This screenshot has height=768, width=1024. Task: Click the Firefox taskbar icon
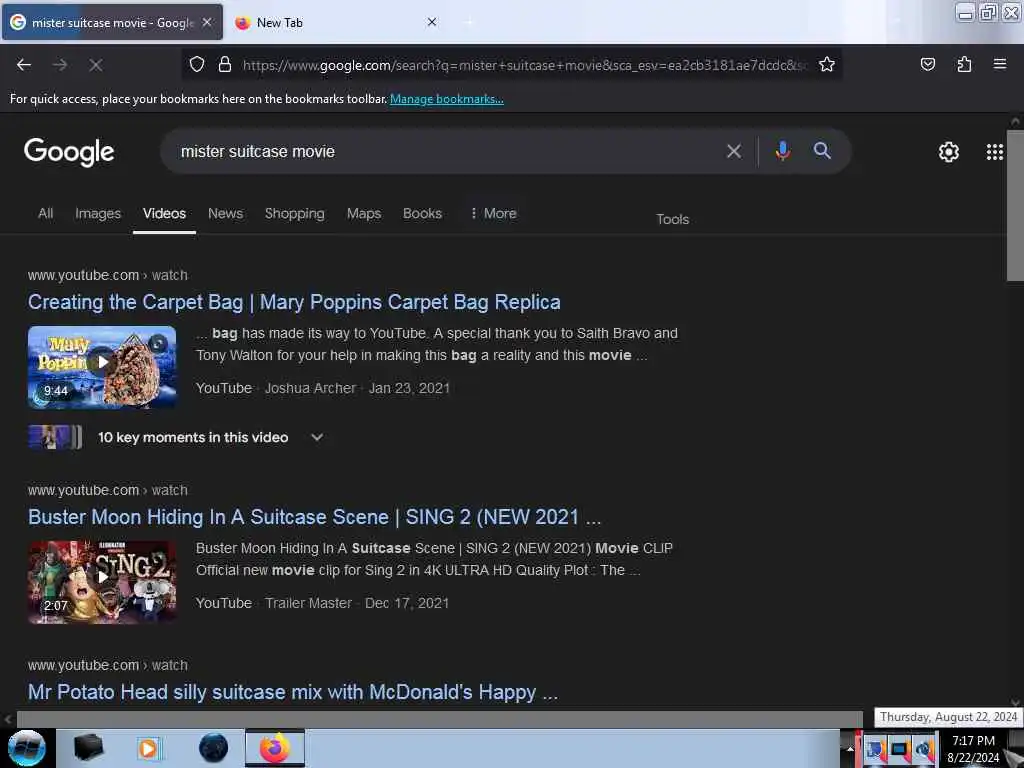coord(275,748)
